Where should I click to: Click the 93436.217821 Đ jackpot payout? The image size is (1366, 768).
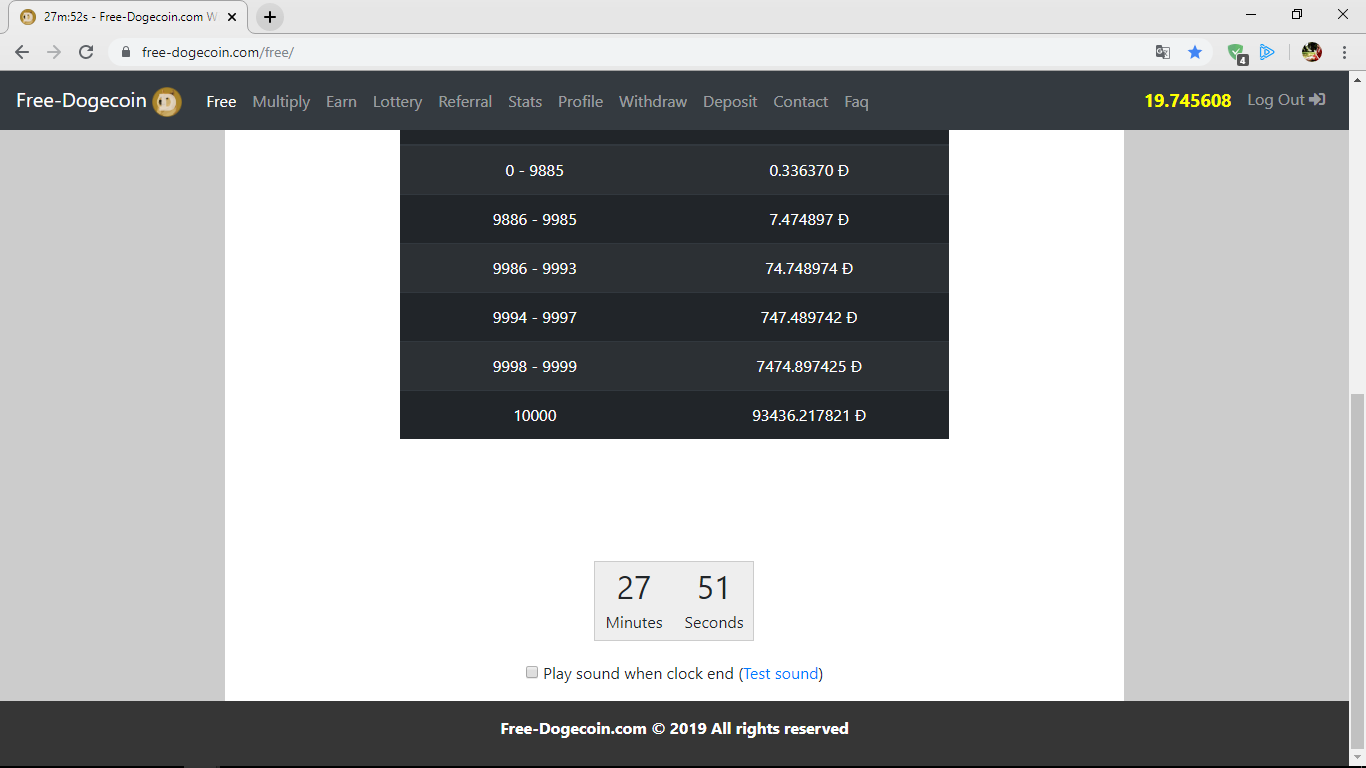[809, 415]
